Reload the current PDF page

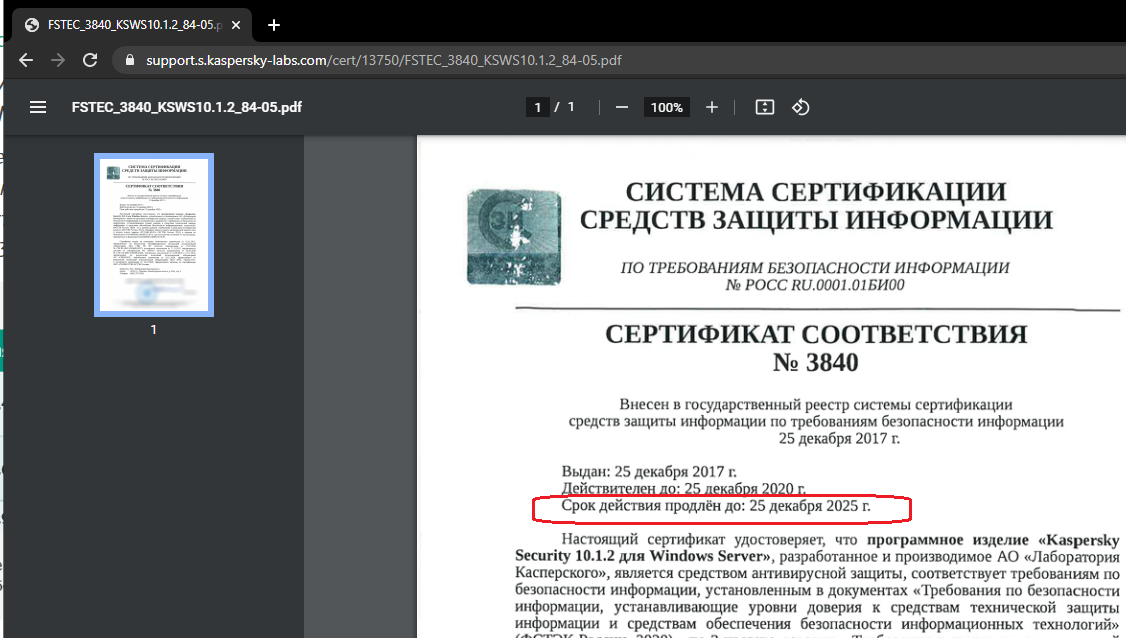90,60
